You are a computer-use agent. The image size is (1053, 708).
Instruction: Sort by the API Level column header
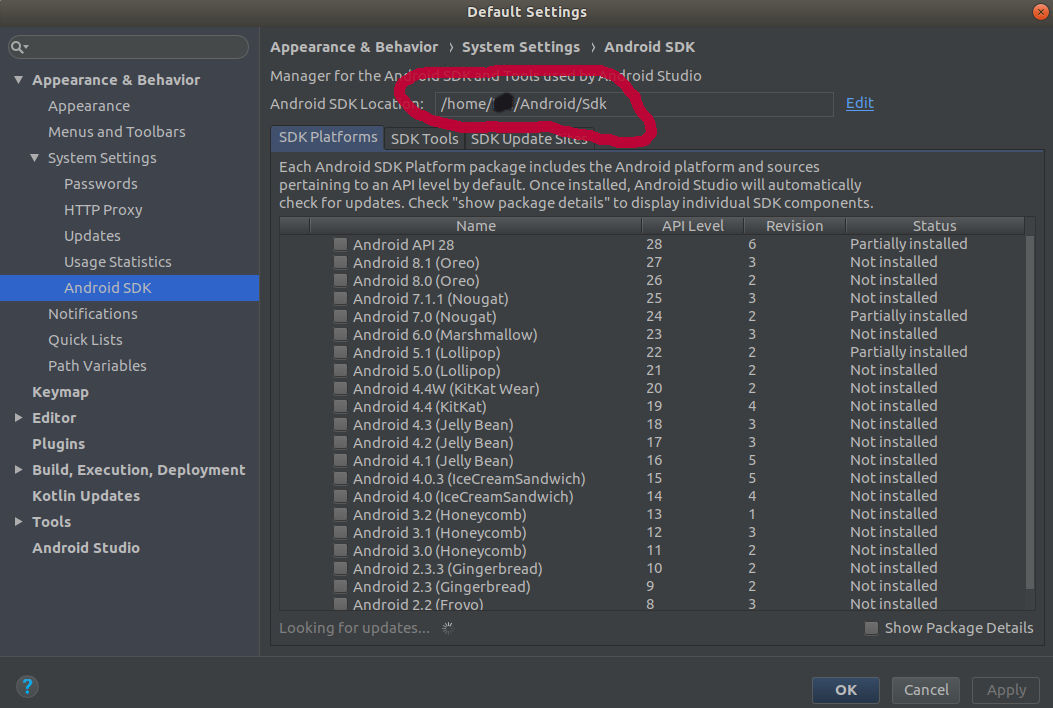692,226
